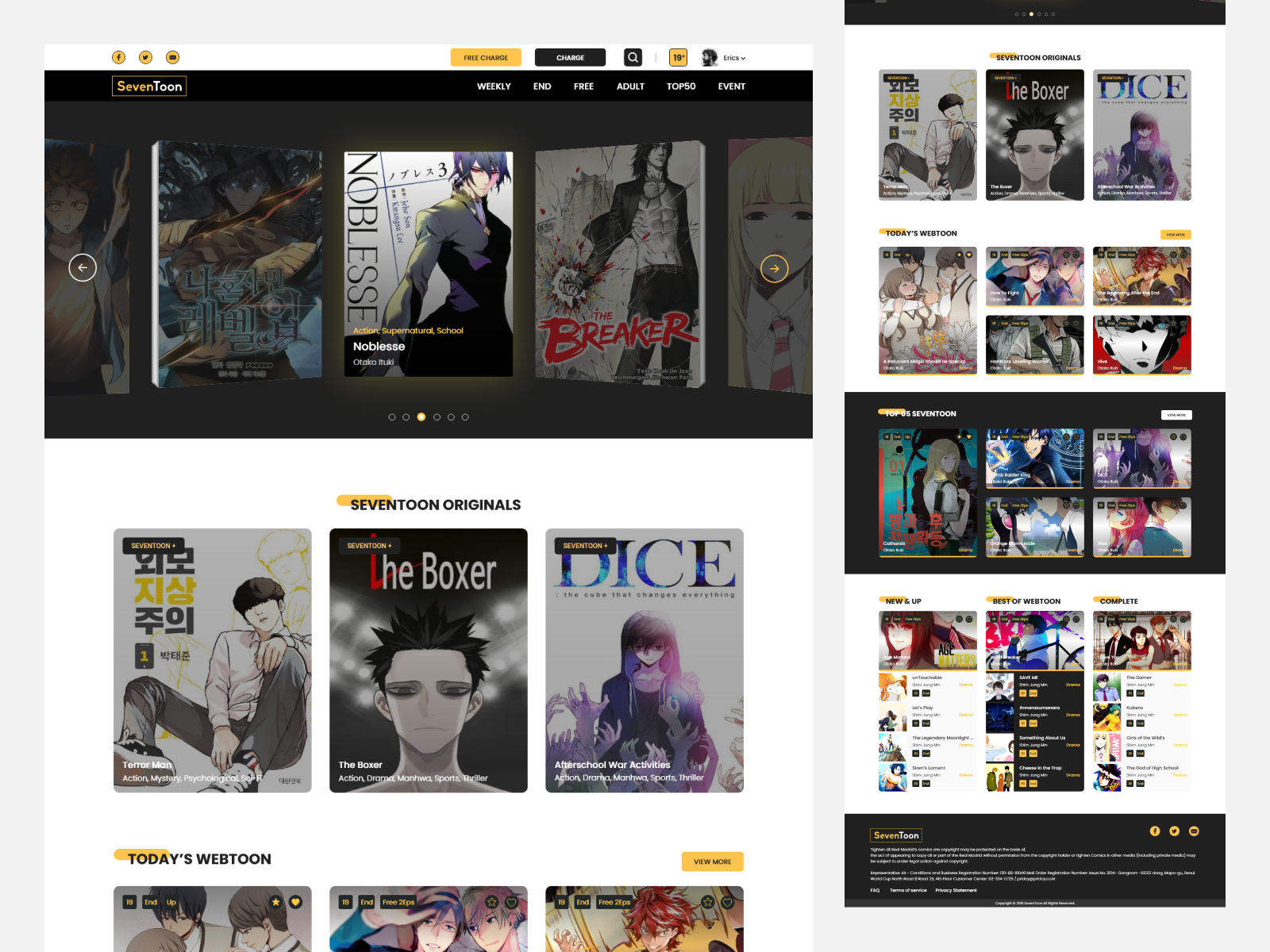Click the star icon on the Catharsis card
This screenshot has height=952, width=1270.
coord(959,436)
